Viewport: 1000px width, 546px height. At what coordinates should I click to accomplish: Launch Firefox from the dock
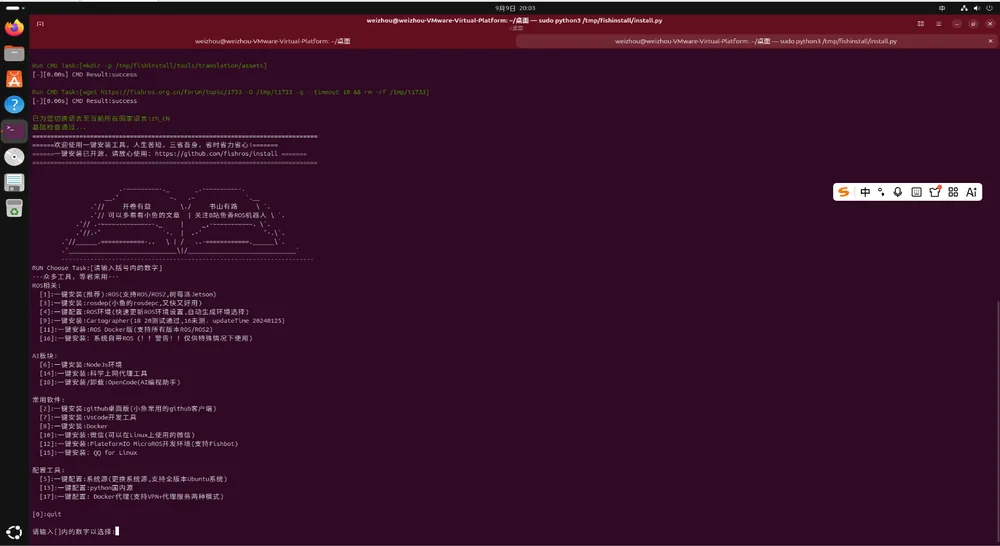[x=14, y=27]
